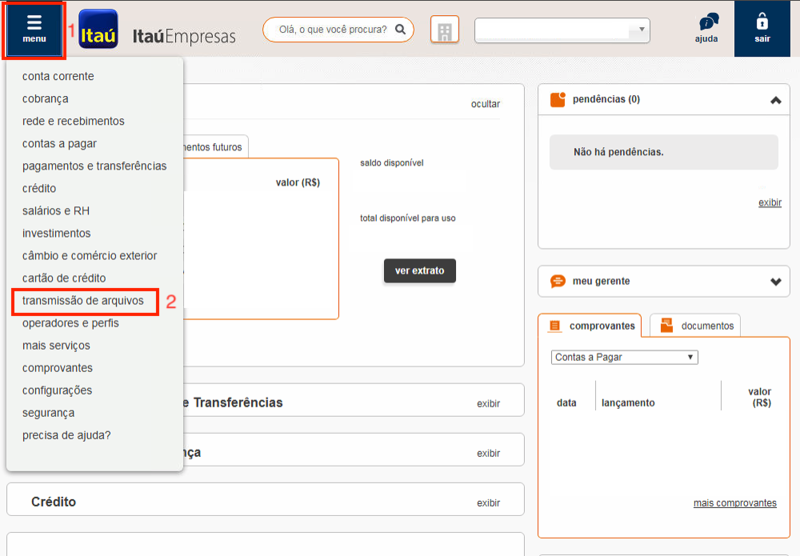This screenshot has height=556, width=800.
Task: Open ajuda help icon
Action: coord(707,29)
